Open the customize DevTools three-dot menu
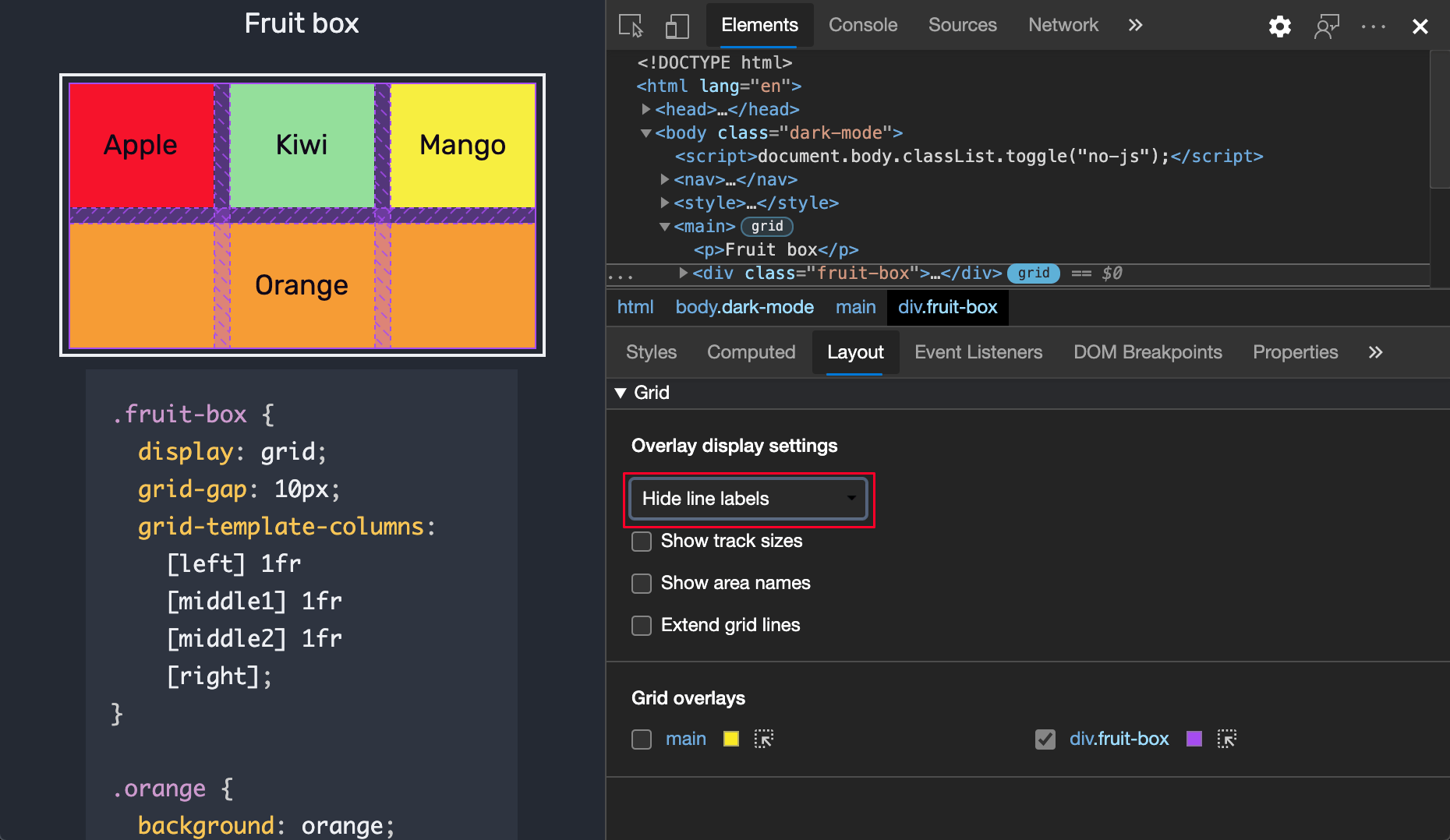 [x=1373, y=26]
